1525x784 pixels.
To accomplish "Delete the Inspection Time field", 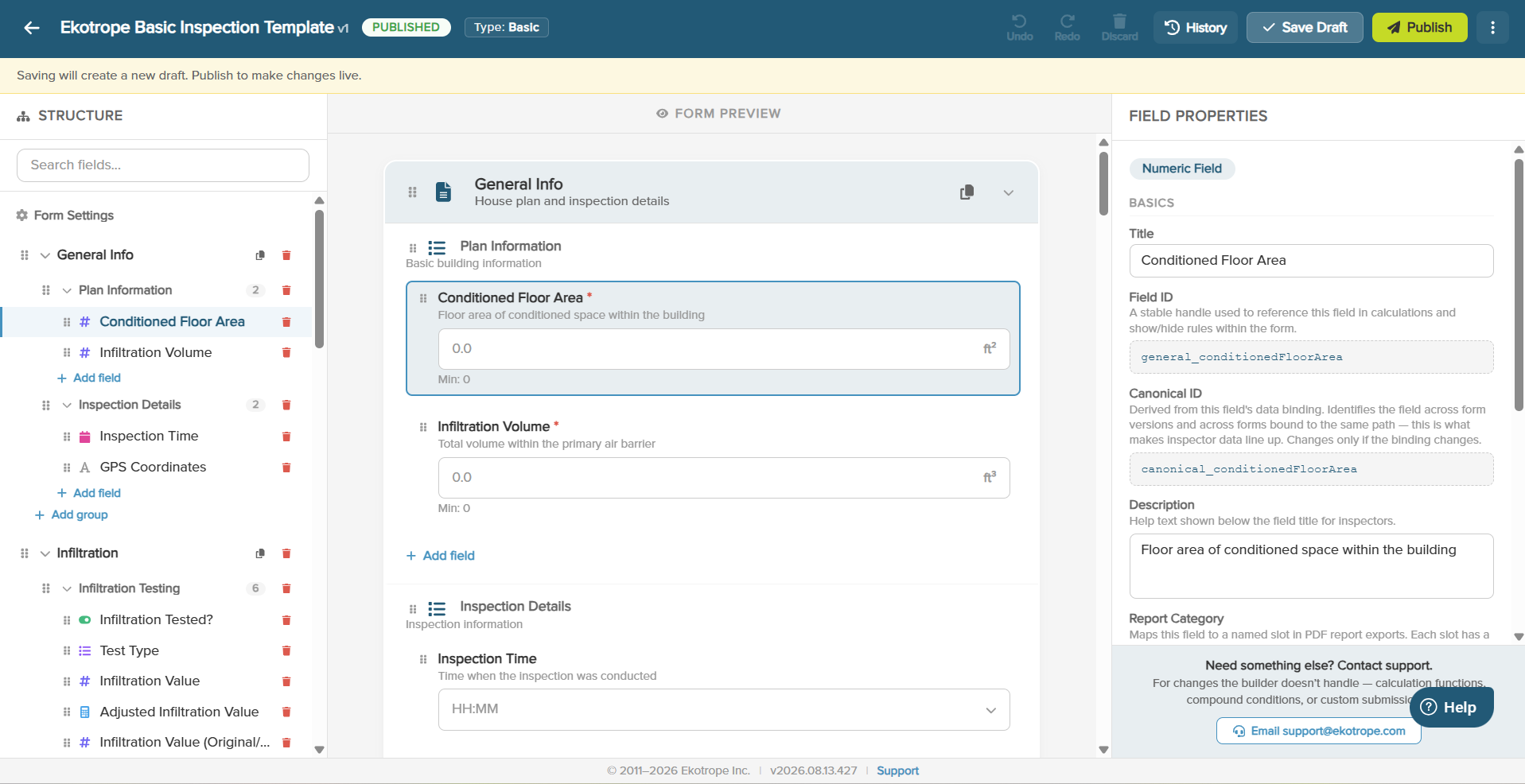I will coord(286,437).
